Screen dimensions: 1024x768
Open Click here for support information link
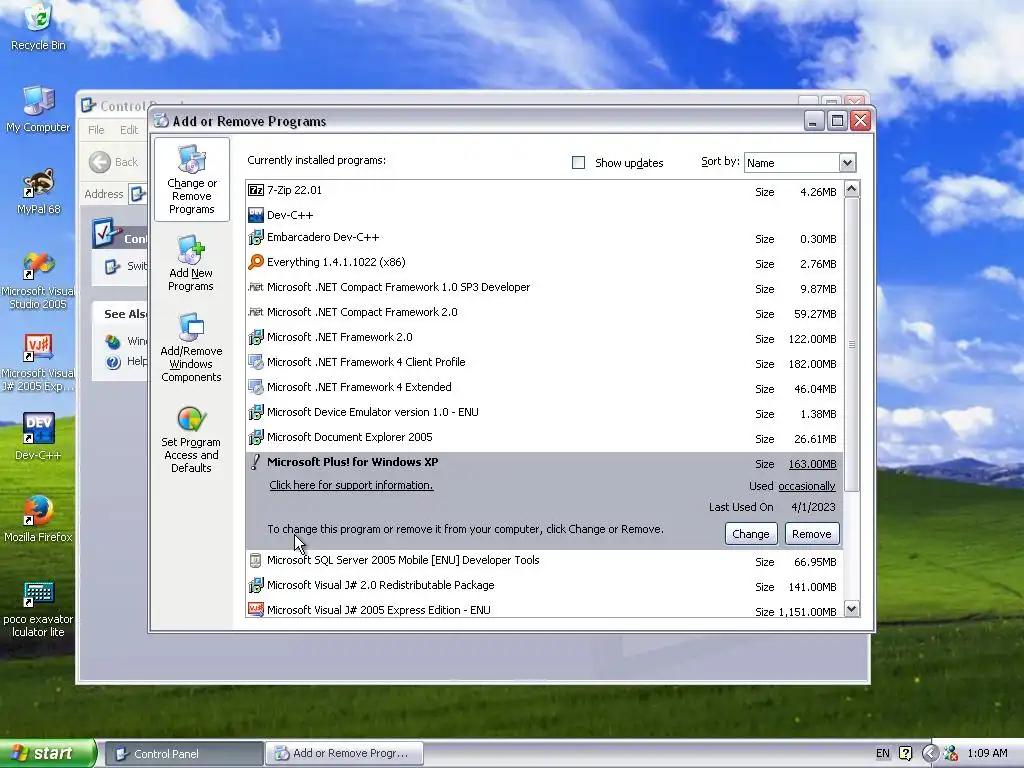click(x=351, y=485)
